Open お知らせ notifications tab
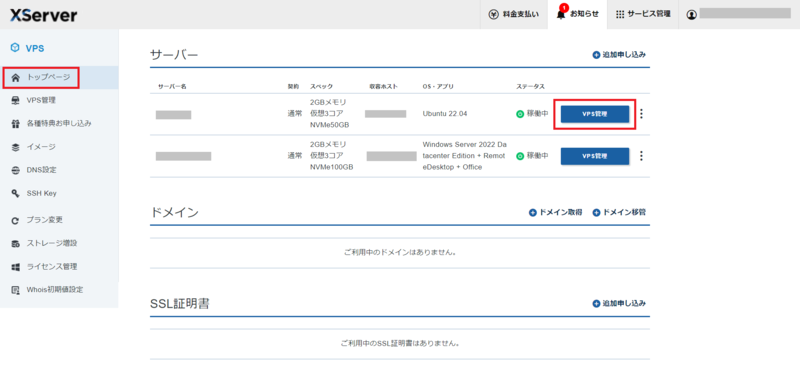 pos(578,14)
